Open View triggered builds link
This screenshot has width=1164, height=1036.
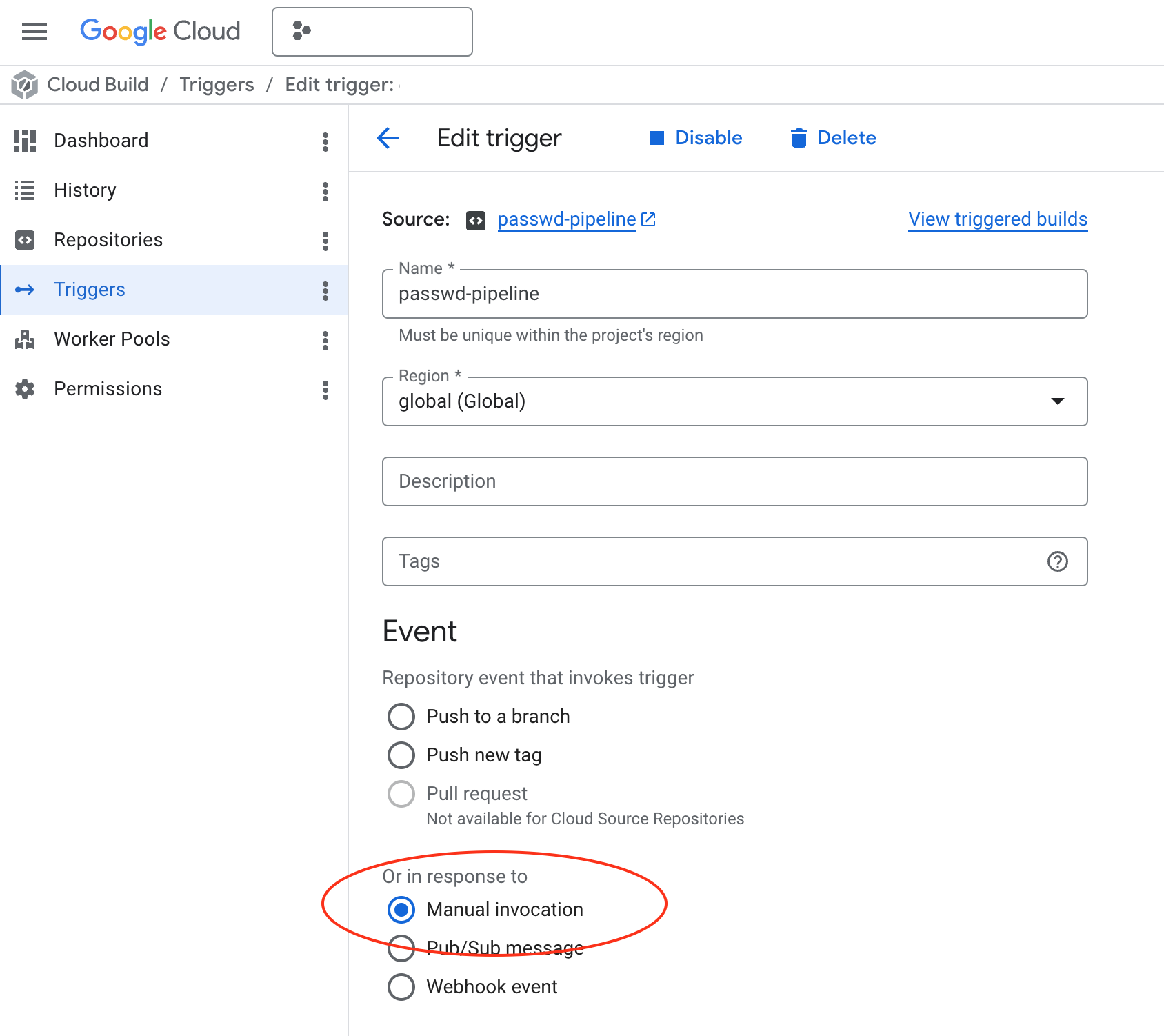click(x=997, y=219)
